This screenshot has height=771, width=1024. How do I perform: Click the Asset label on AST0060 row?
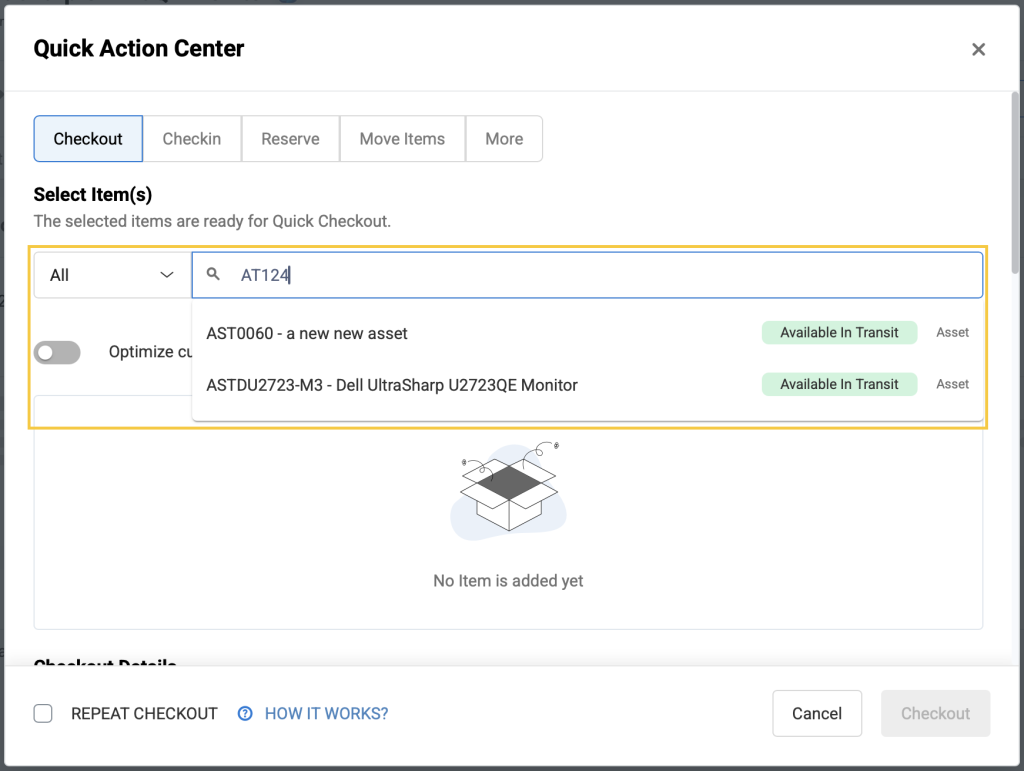point(952,332)
